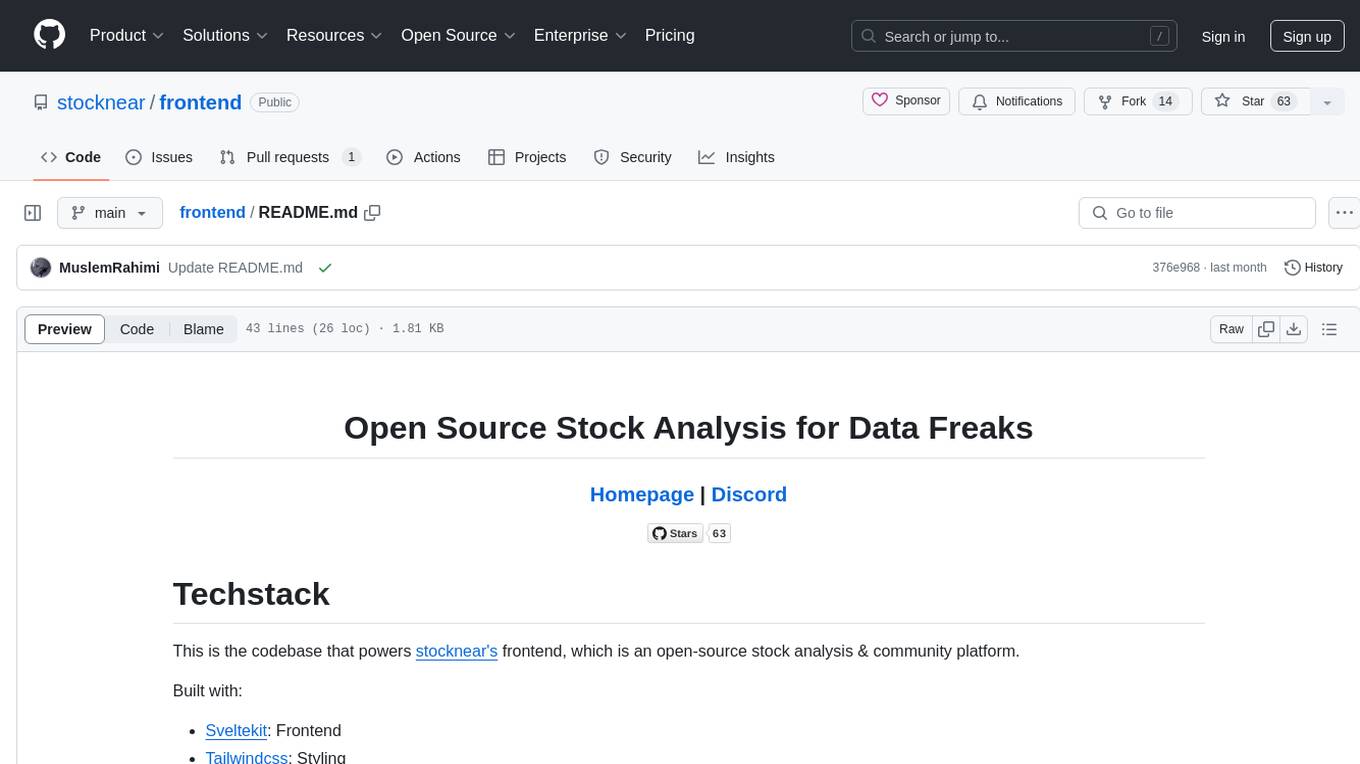Switch to the Insights tab
Viewport: 1360px width, 764px height.
coord(736,157)
